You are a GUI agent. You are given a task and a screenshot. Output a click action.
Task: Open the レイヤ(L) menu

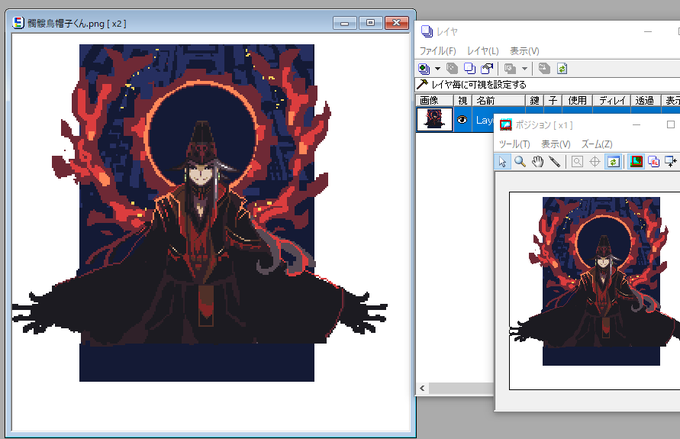(x=483, y=51)
